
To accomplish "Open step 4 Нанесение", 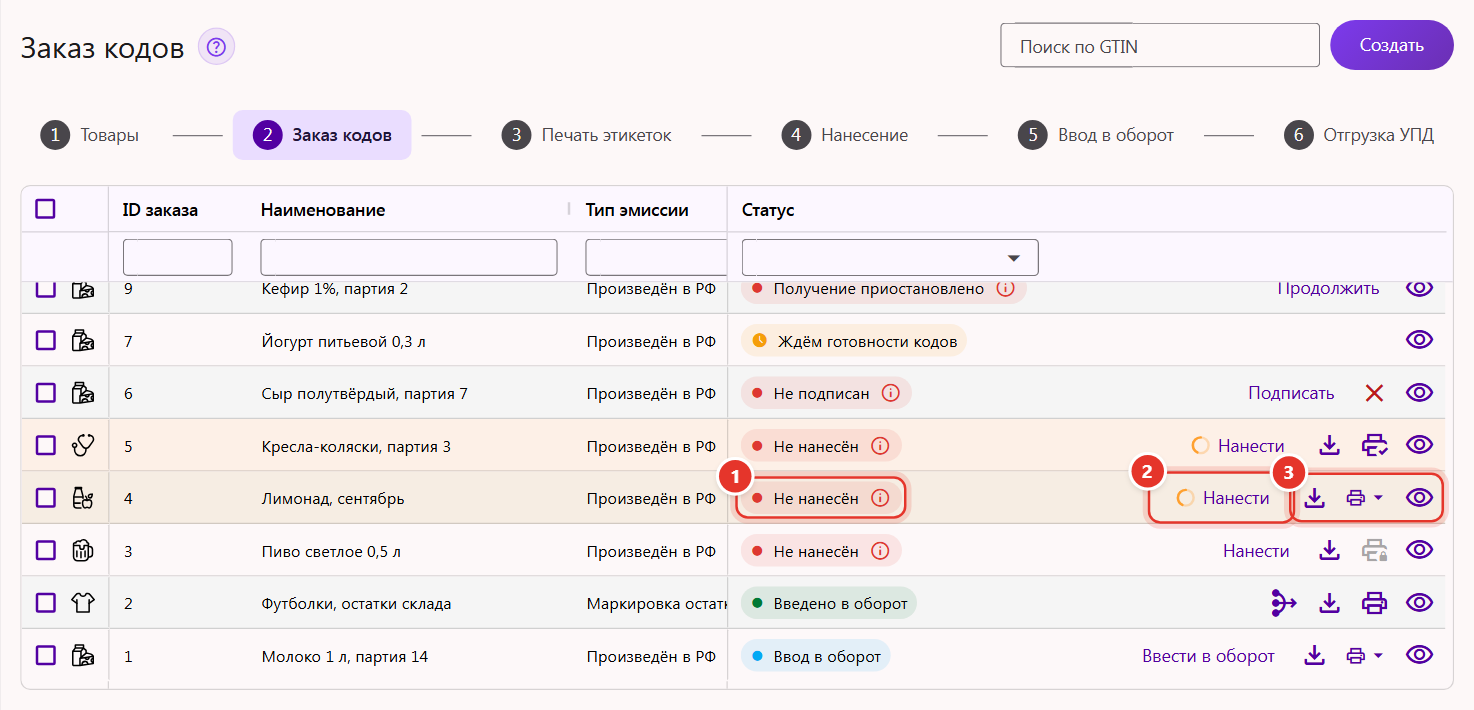I will tap(845, 135).
